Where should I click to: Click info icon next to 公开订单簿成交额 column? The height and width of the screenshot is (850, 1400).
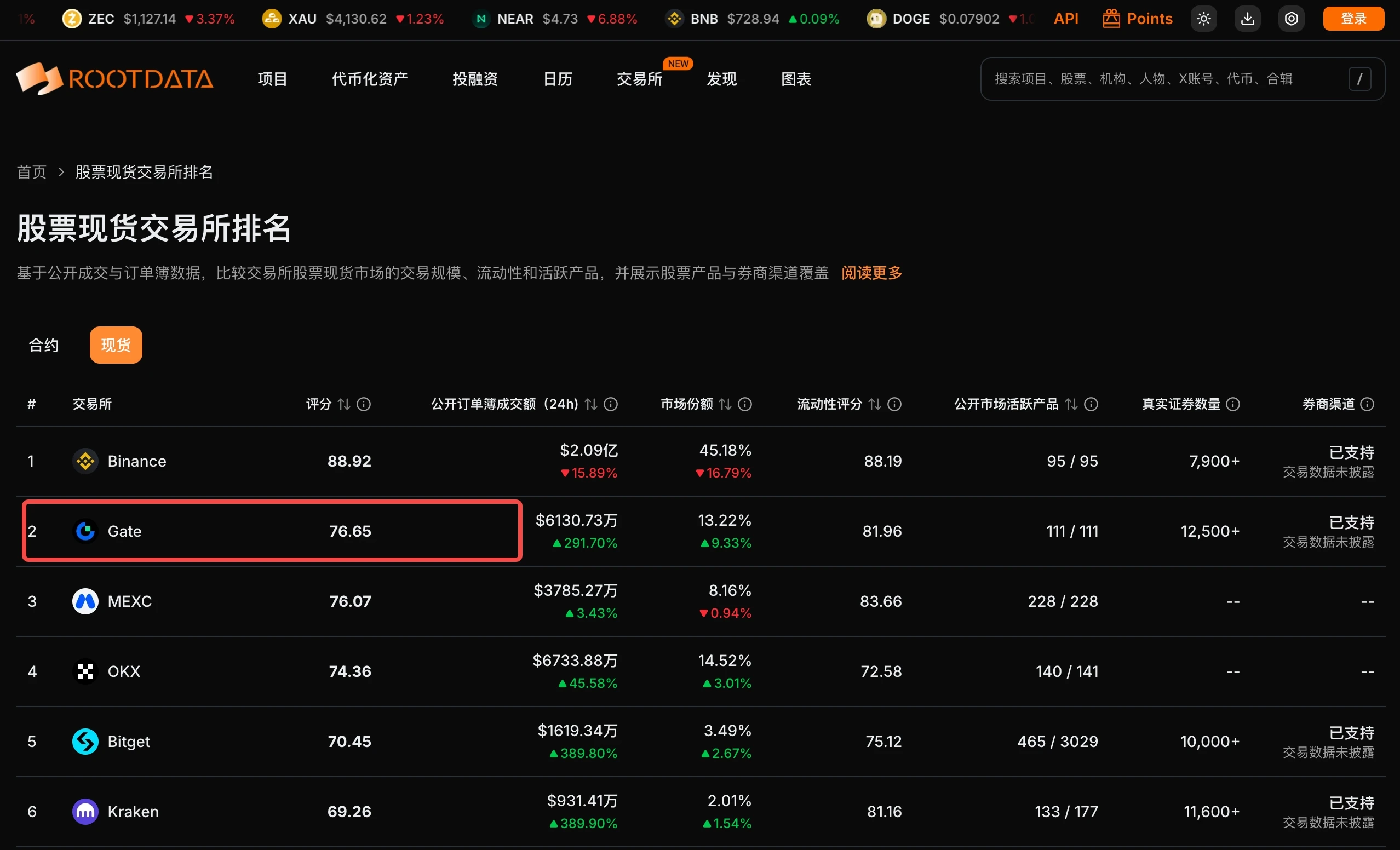click(x=611, y=404)
